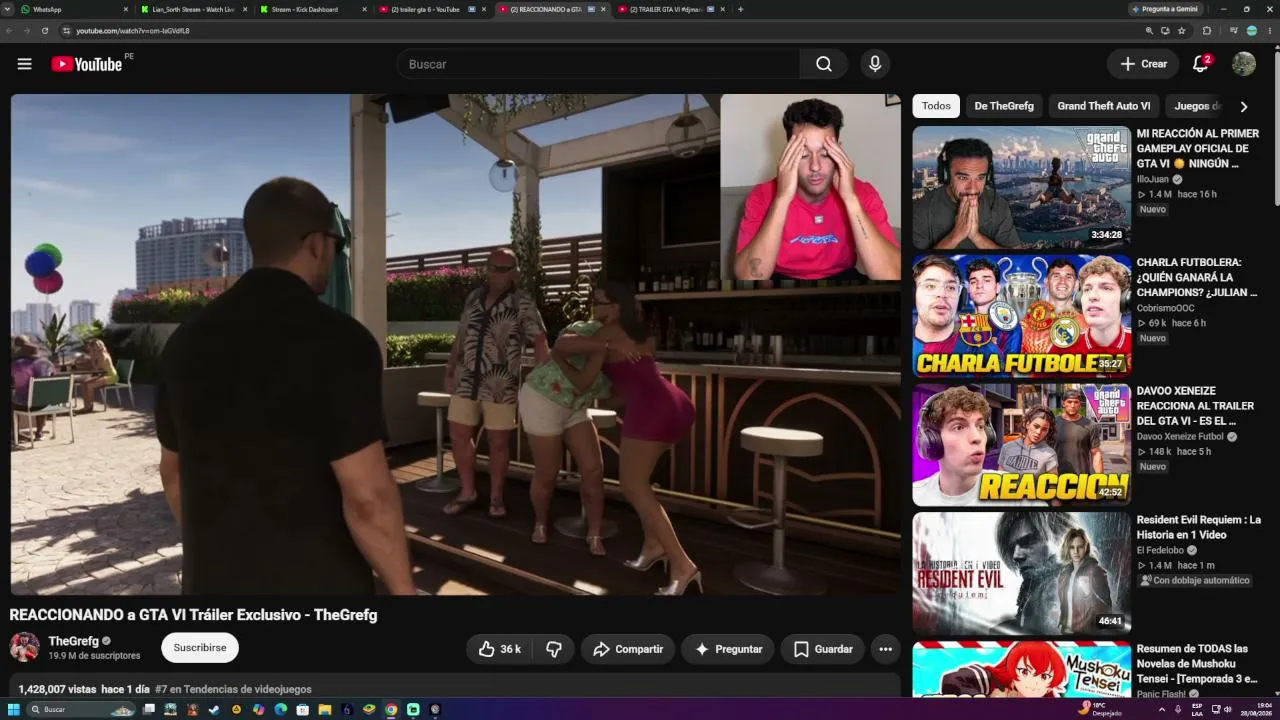The width and height of the screenshot is (1280, 720).
Task: Open MI REACCIÓN AL PRIMER GAMEPLAY title
Action: (1198, 148)
